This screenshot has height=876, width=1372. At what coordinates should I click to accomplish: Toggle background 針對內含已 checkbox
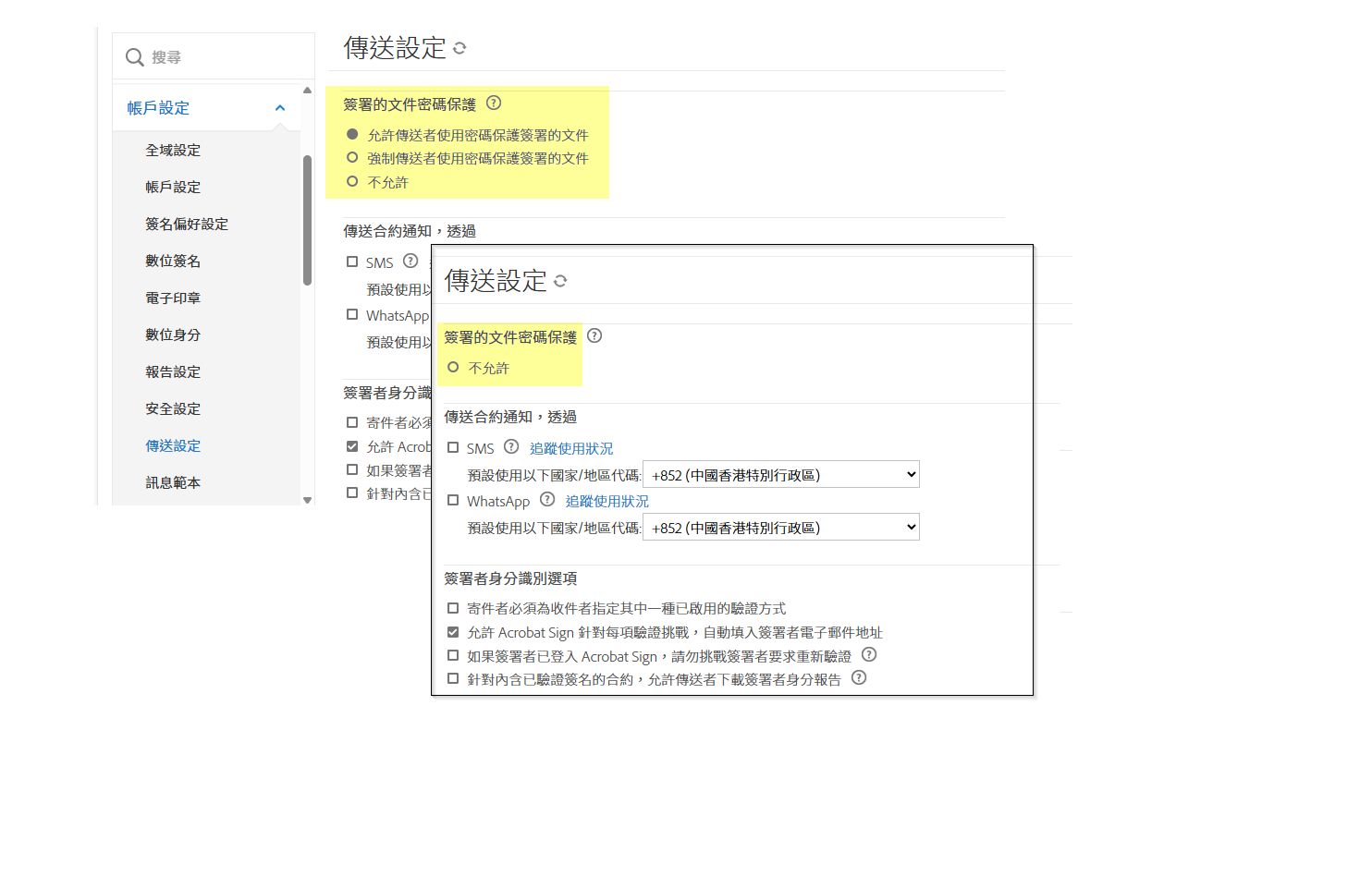coord(352,493)
